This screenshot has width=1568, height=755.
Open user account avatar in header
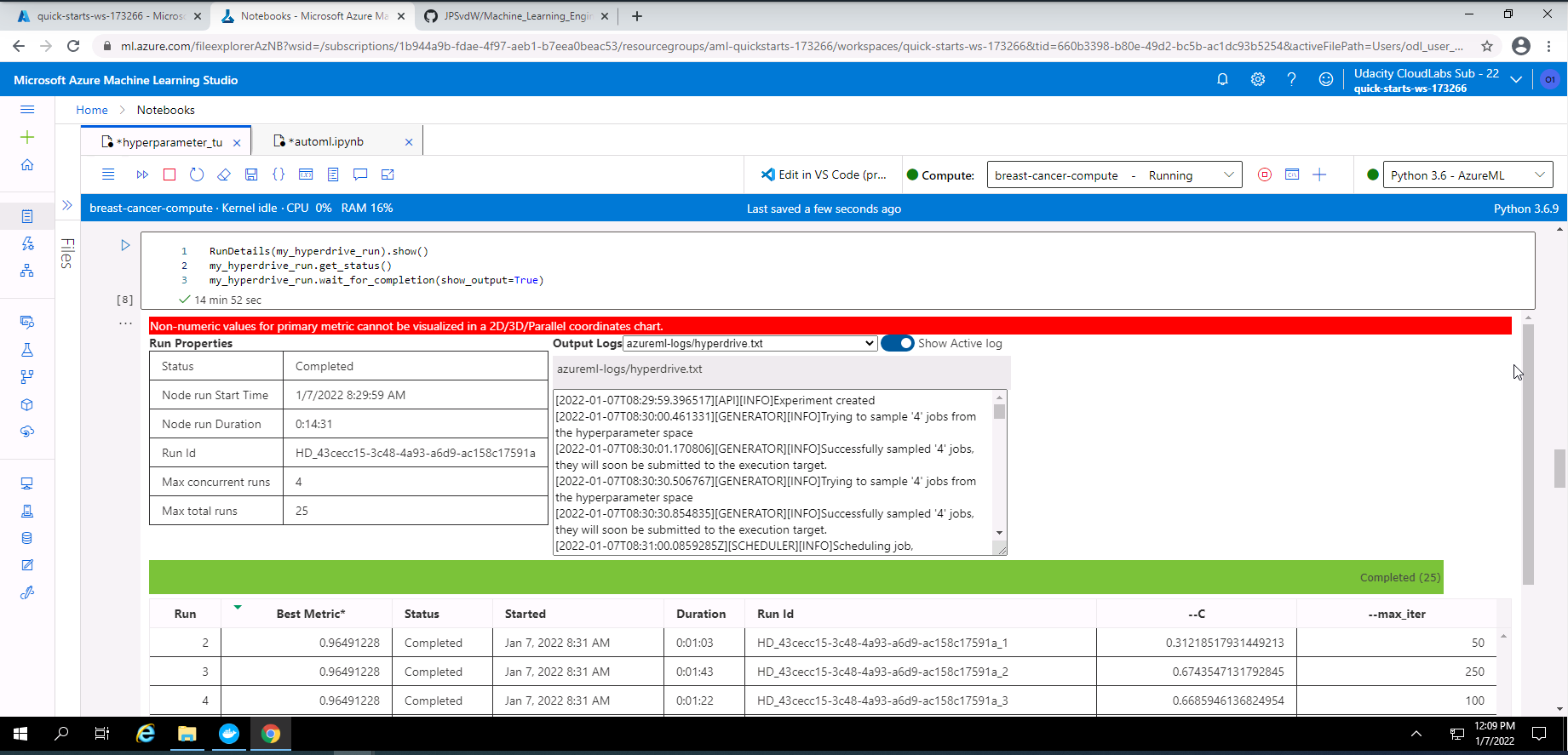click(x=1549, y=79)
